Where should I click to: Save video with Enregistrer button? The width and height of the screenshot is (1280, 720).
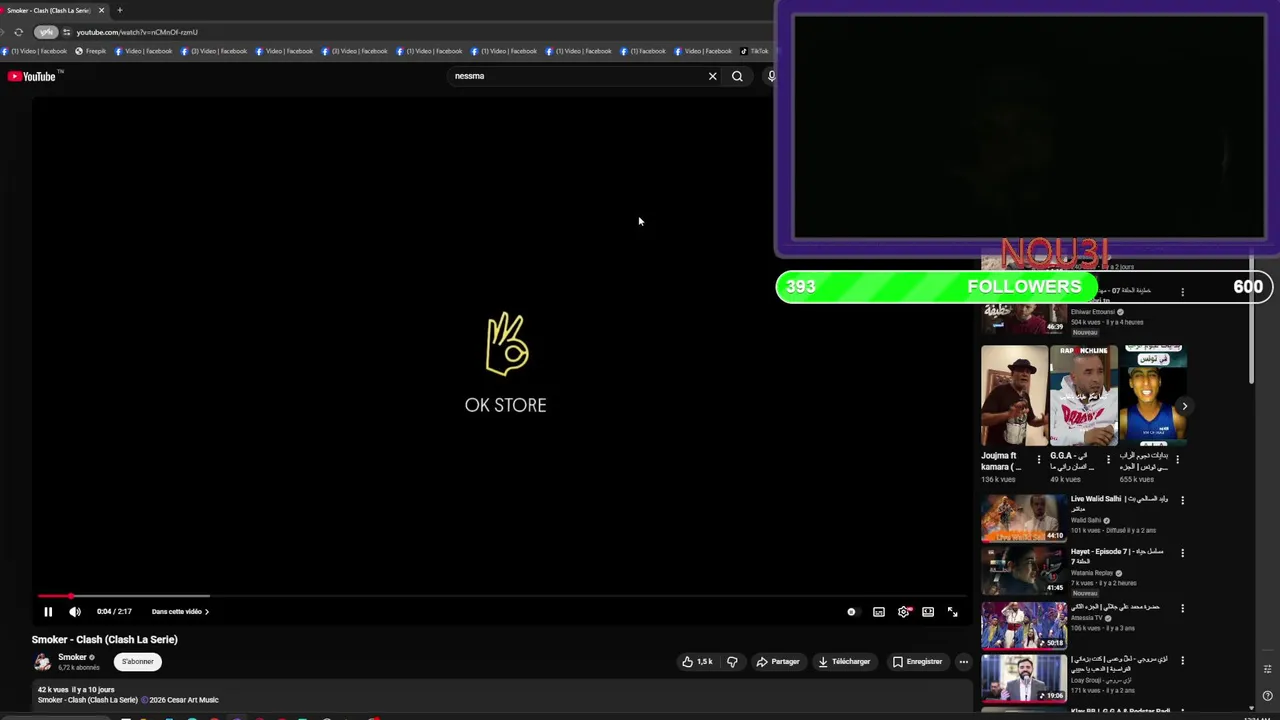tap(917, 662)
